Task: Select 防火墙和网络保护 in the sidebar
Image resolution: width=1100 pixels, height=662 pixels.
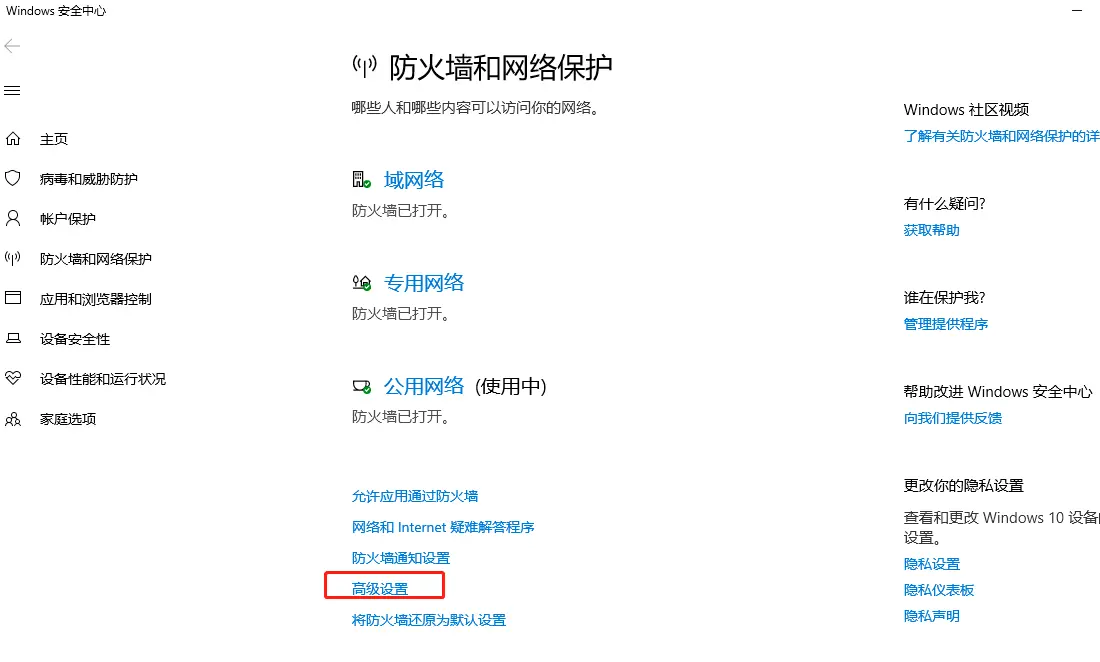Action: click(95, 259)
